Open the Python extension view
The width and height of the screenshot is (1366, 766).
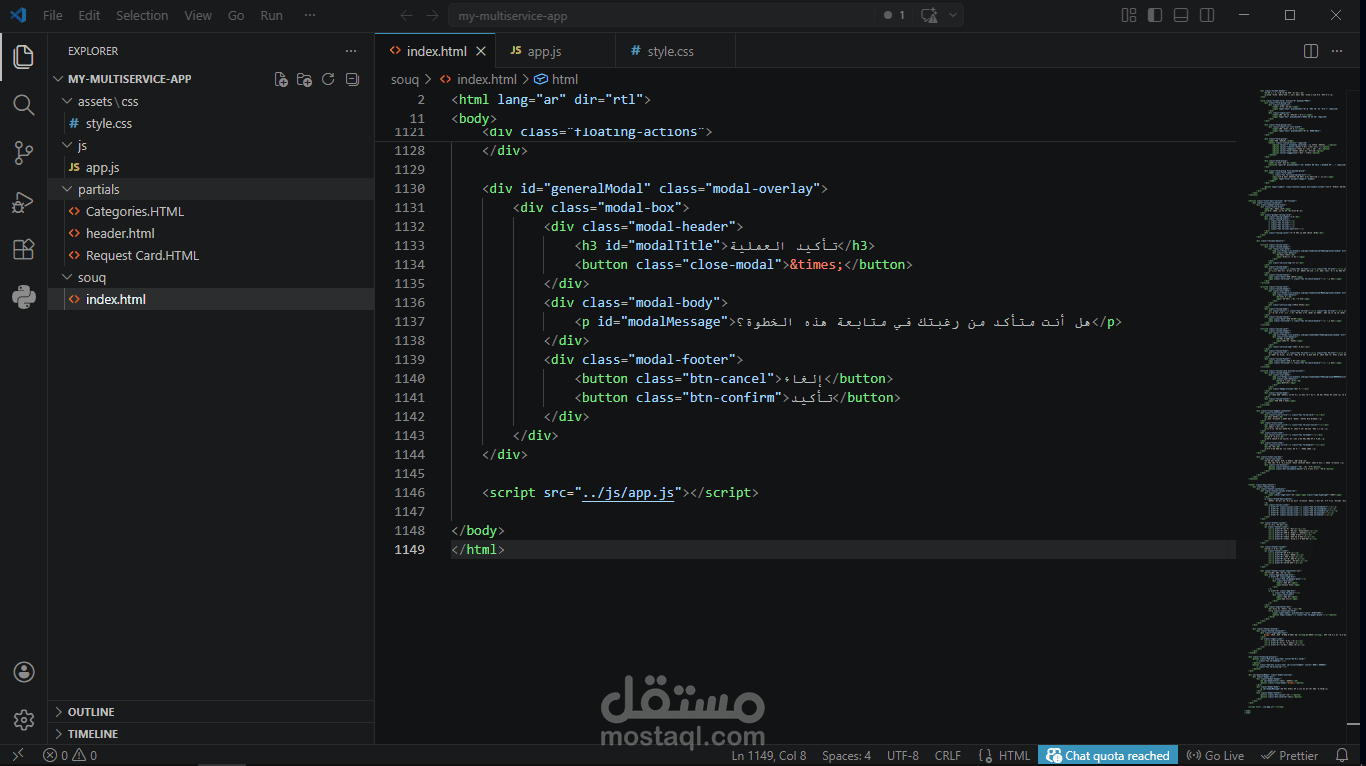24,297
